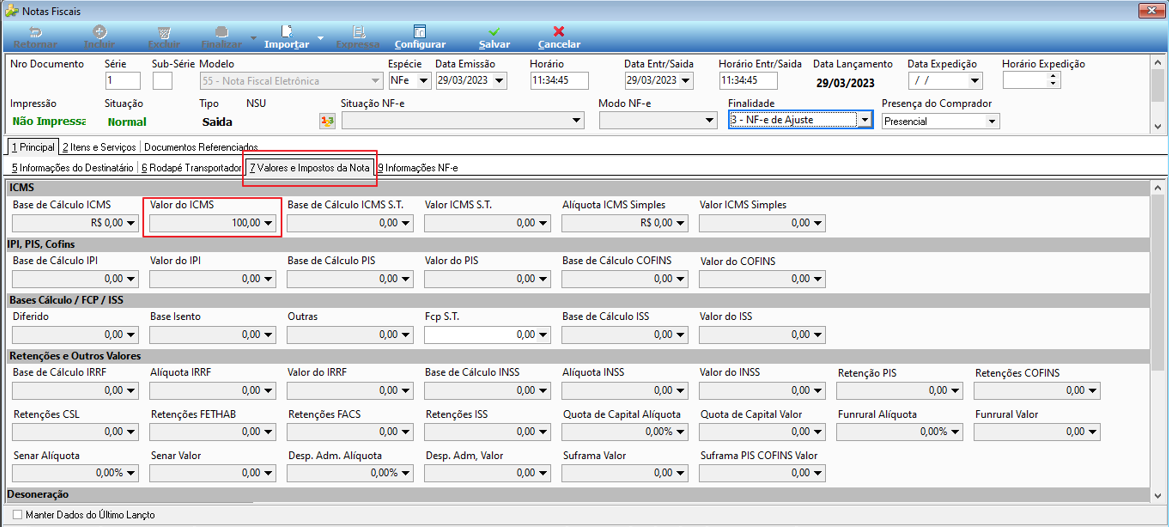Viewport: 1169px width, 527px height.
Task: Open Base de Cálculo ICMS calculator arrow
Action: (131, 222)
